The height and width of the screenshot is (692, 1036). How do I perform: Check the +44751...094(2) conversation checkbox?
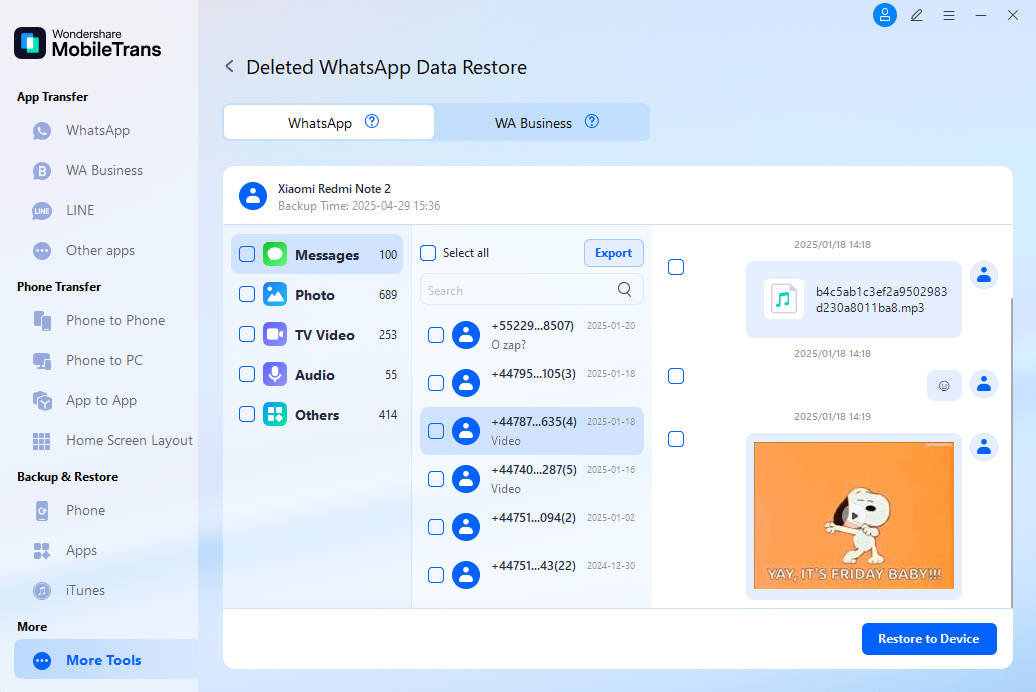pos(436,527)
